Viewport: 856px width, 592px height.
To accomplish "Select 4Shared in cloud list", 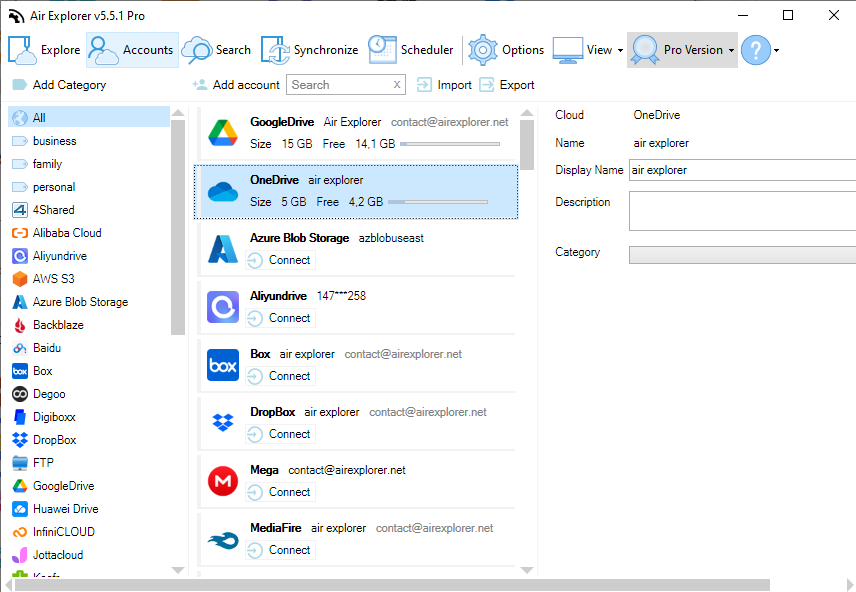I will pos(89,210).
